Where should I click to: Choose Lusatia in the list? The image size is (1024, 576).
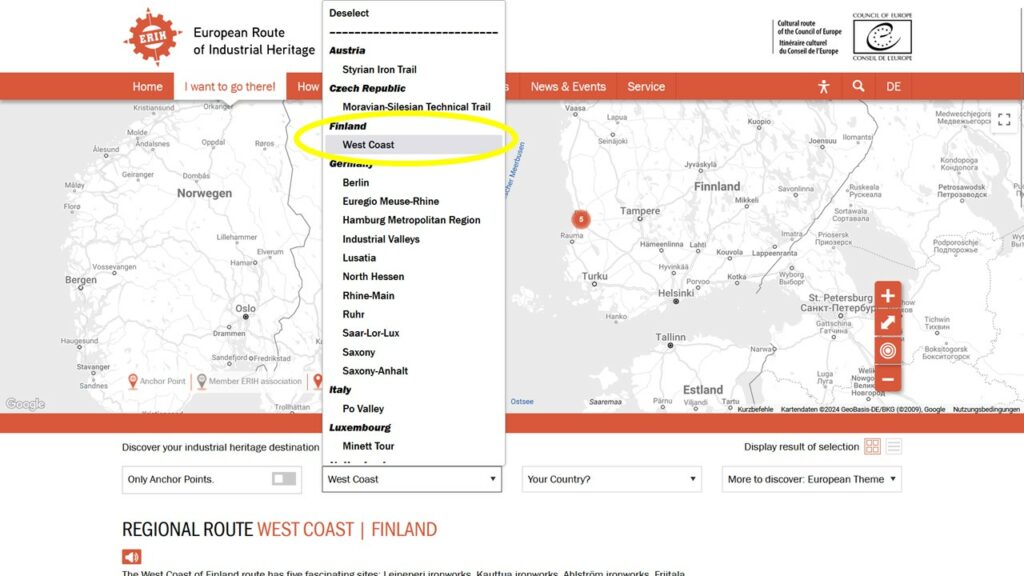(359, 258)
